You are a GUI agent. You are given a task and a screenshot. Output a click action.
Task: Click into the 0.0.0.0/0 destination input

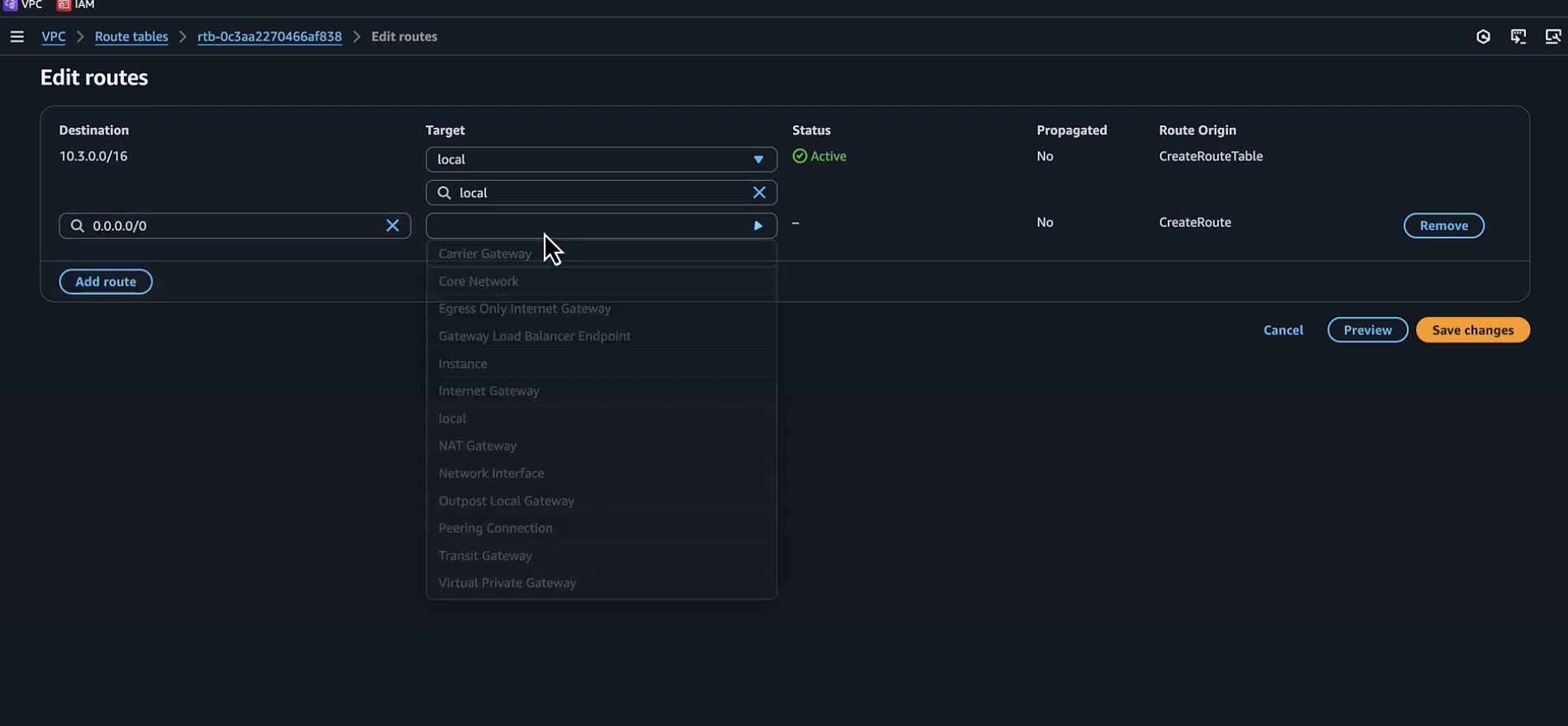pos(231,225)
